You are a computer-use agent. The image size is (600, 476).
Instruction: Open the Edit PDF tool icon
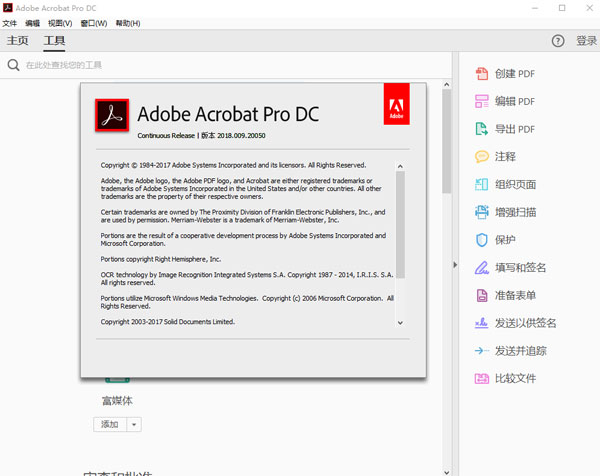[482, 101]
